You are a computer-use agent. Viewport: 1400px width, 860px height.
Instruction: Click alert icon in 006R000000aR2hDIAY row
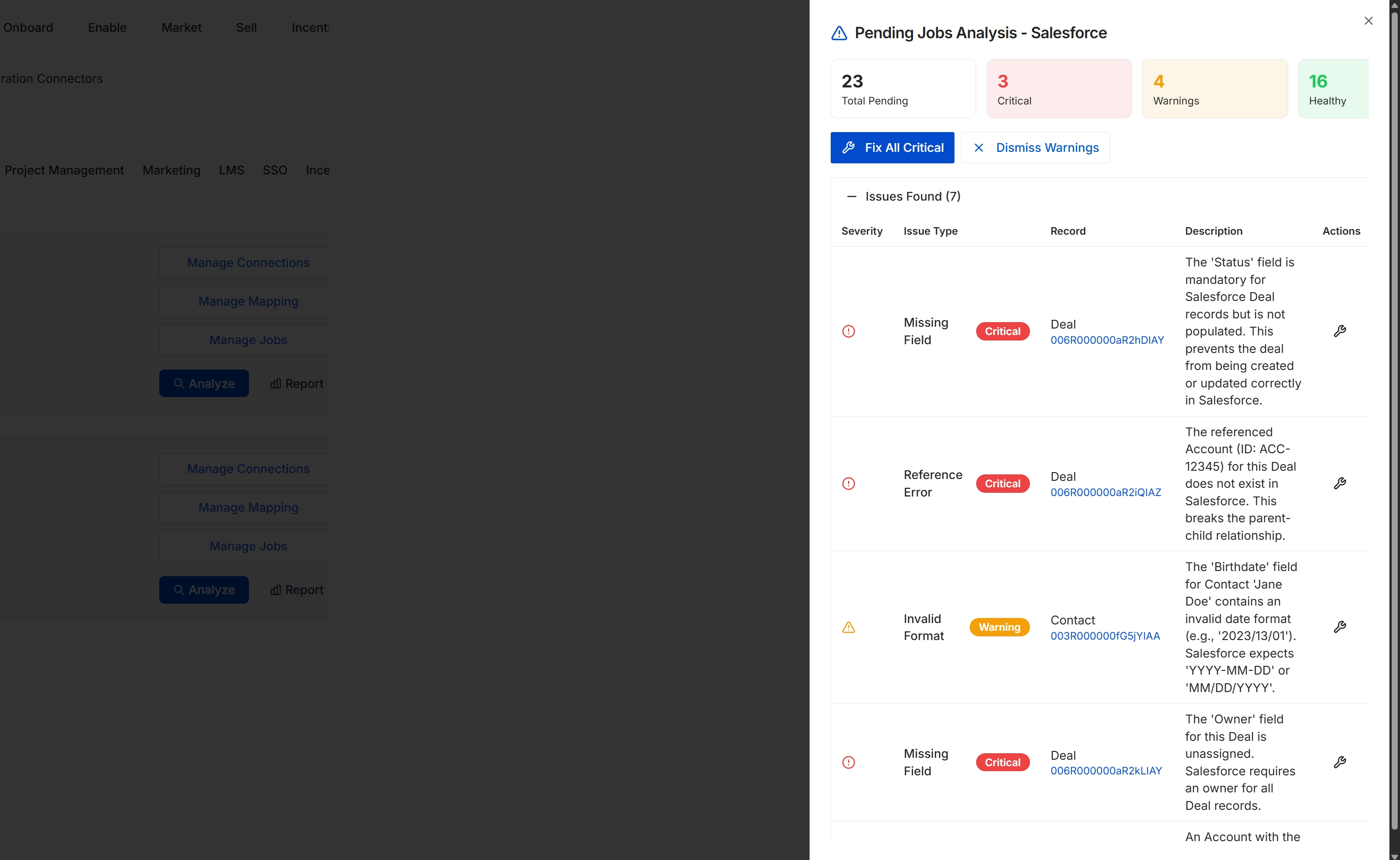coord(848,331)
